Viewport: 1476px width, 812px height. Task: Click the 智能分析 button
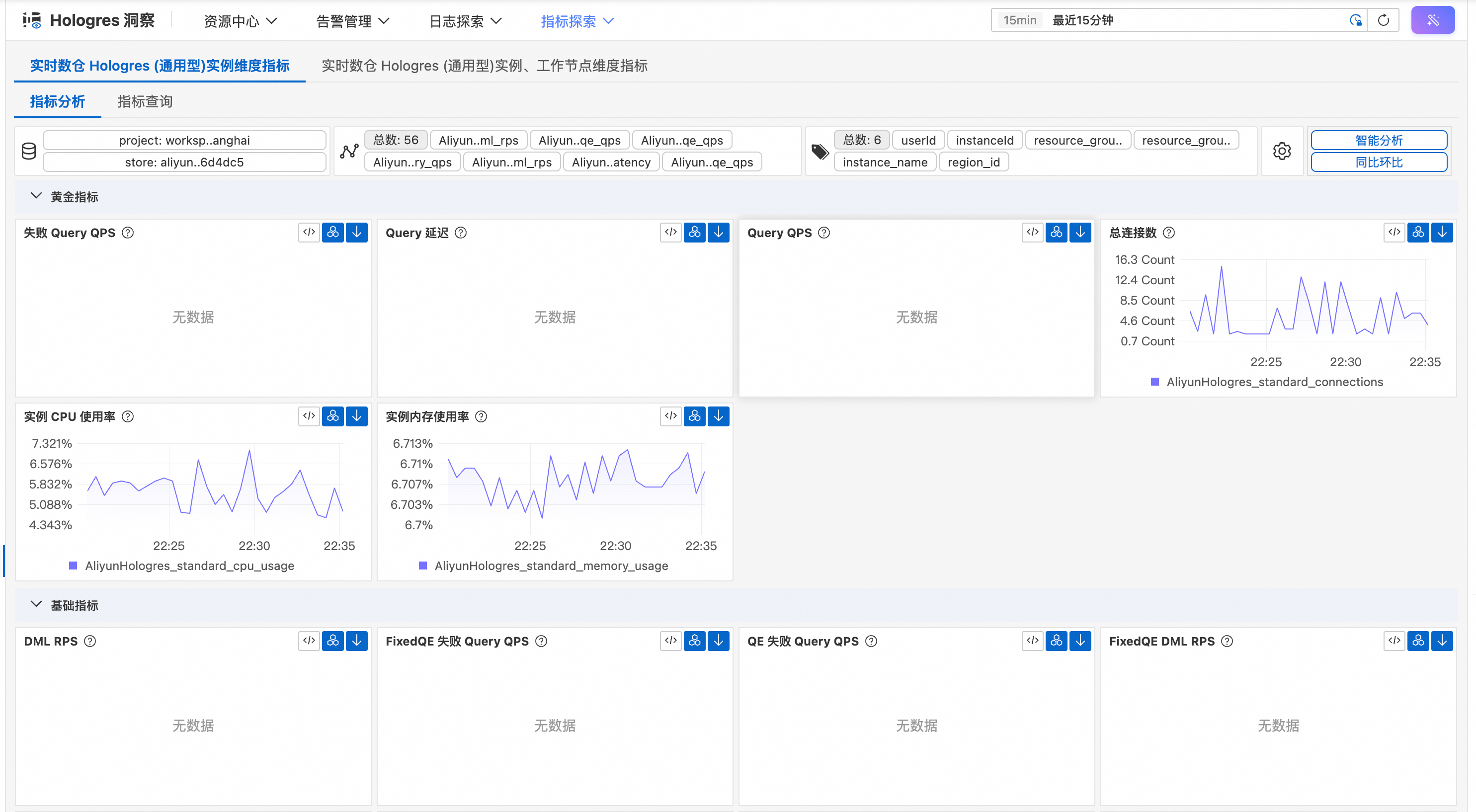tap(1378, 141)
